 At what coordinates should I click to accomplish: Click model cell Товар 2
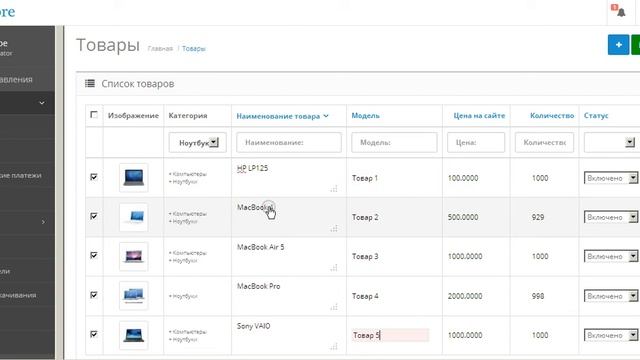(365, 217)
